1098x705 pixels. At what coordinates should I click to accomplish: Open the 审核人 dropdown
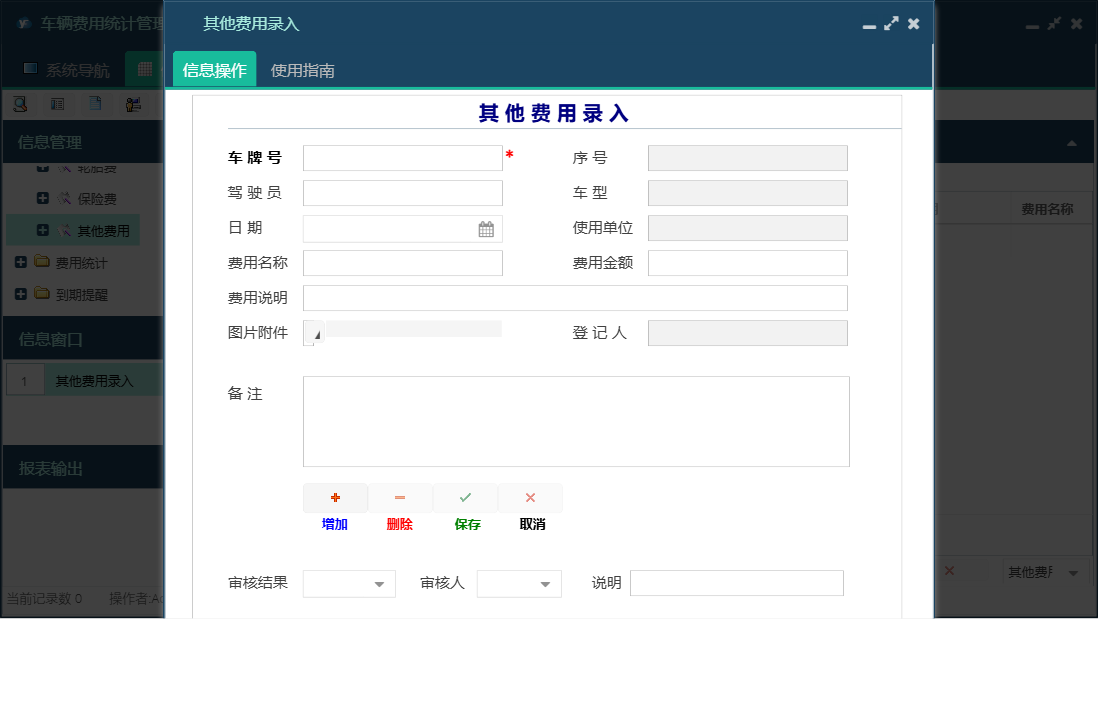pyautogui.click(x=545, y=583)
